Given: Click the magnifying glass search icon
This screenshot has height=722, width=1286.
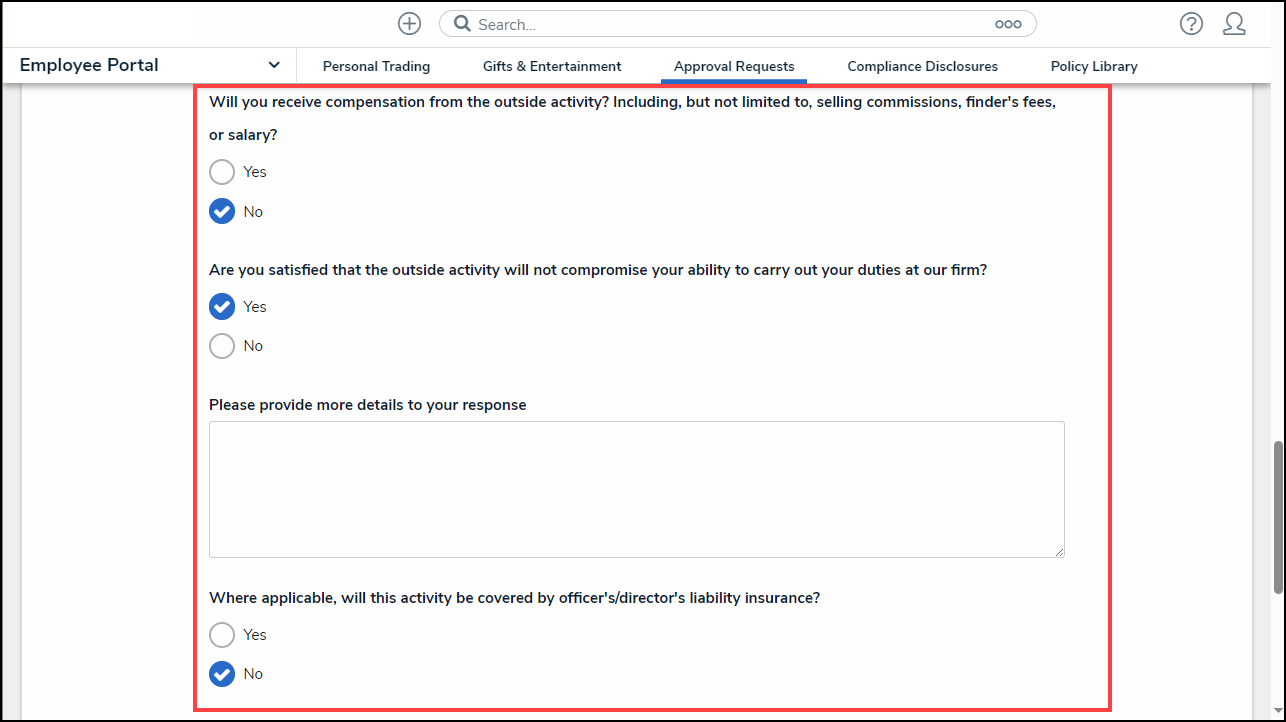Looking at the screenshot, I should (461, 23).
